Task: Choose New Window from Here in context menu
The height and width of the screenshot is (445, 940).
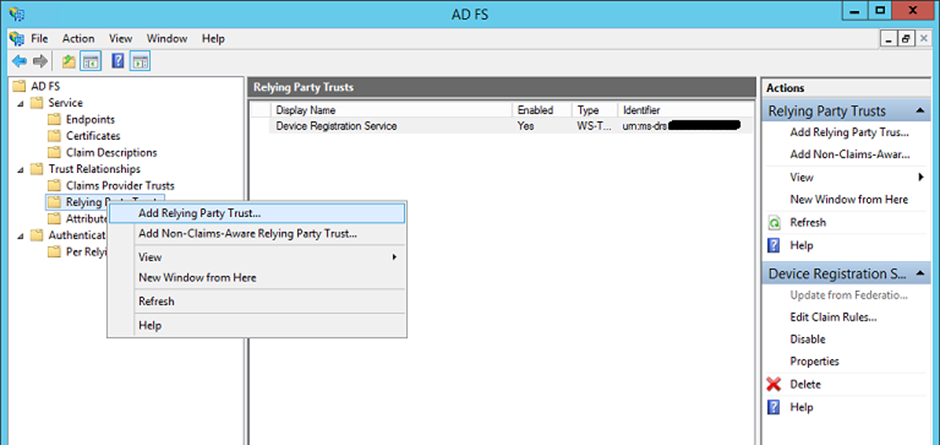Action: click(257, 278)
